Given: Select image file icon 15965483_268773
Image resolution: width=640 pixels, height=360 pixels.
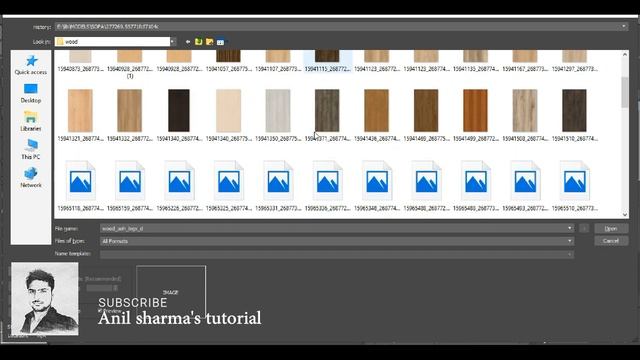Looking at the screenshot, I should point(476,180).
